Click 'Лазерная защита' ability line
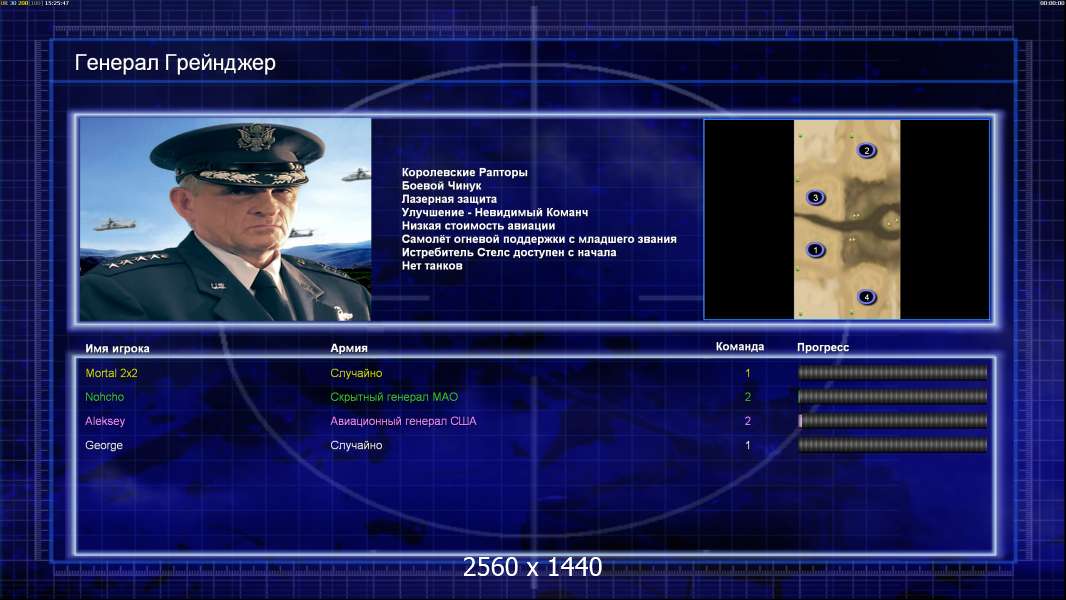This screenshot has width=1066, height=600. (449, 199)
